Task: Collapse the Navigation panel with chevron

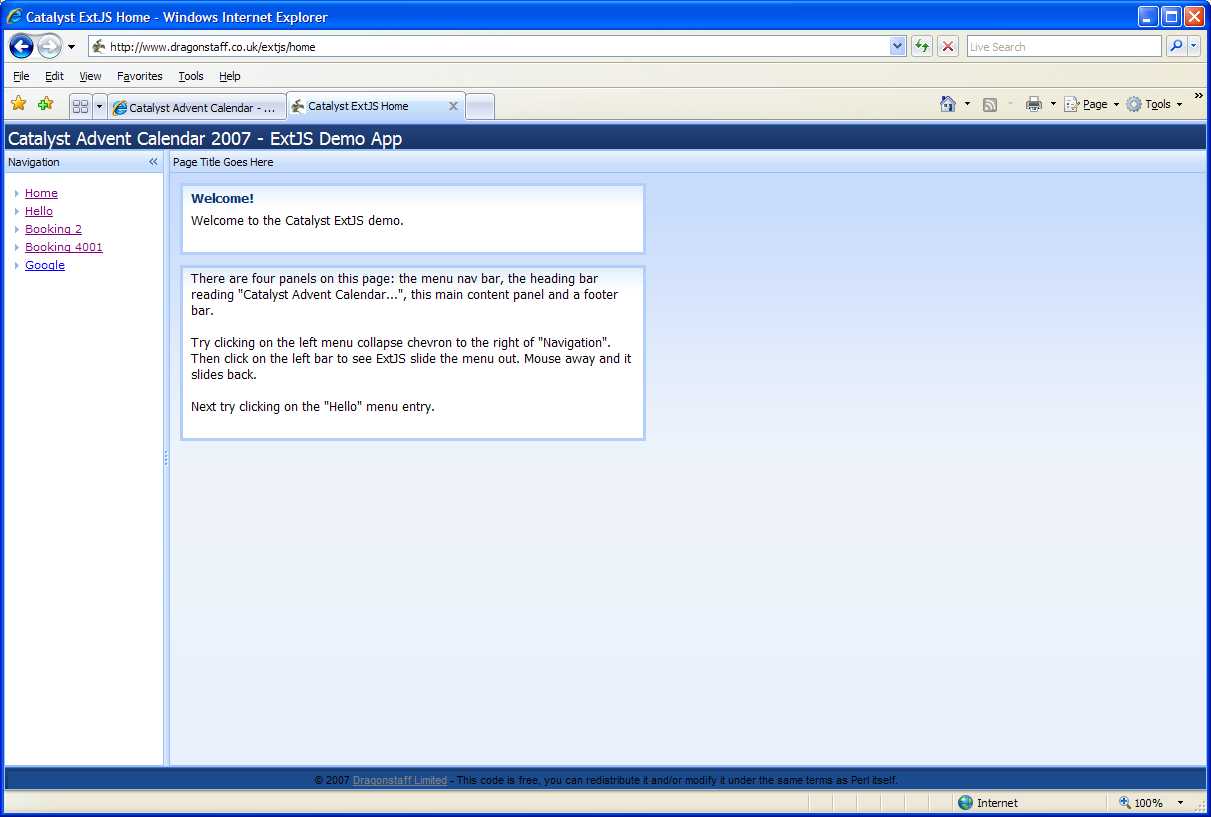Action: (153, 162)
